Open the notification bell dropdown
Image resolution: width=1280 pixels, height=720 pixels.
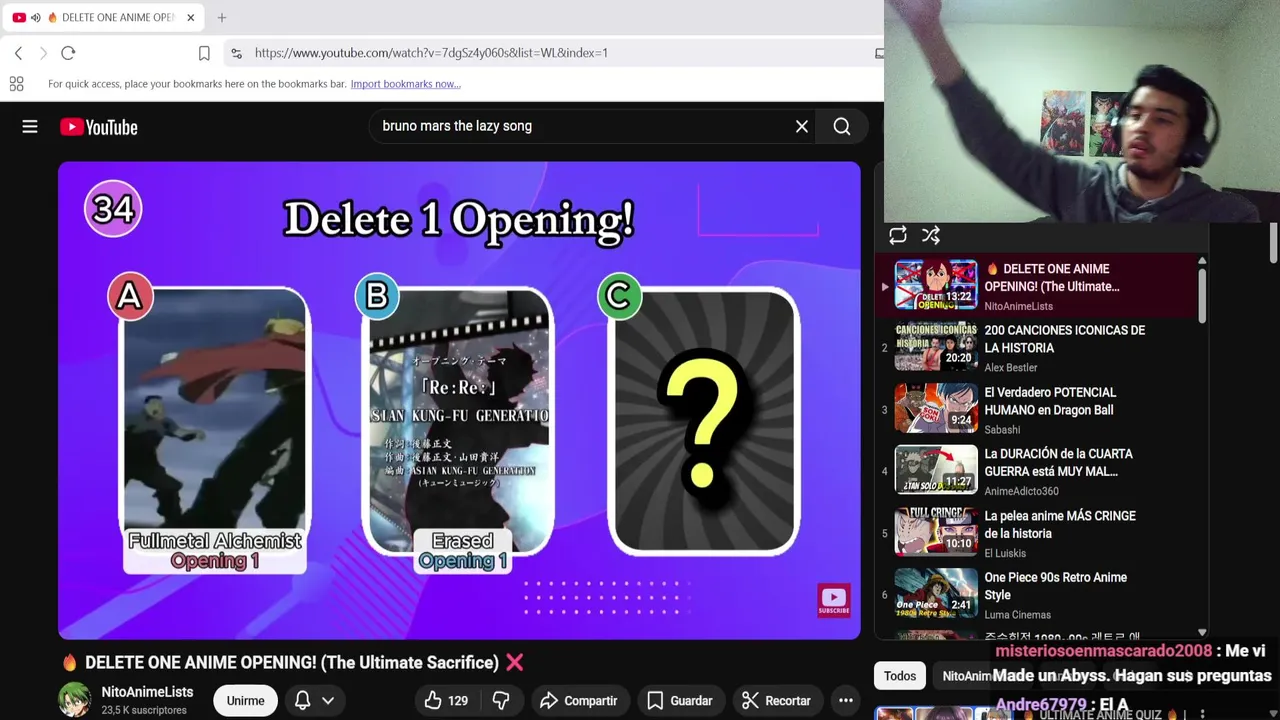point(313,701)
